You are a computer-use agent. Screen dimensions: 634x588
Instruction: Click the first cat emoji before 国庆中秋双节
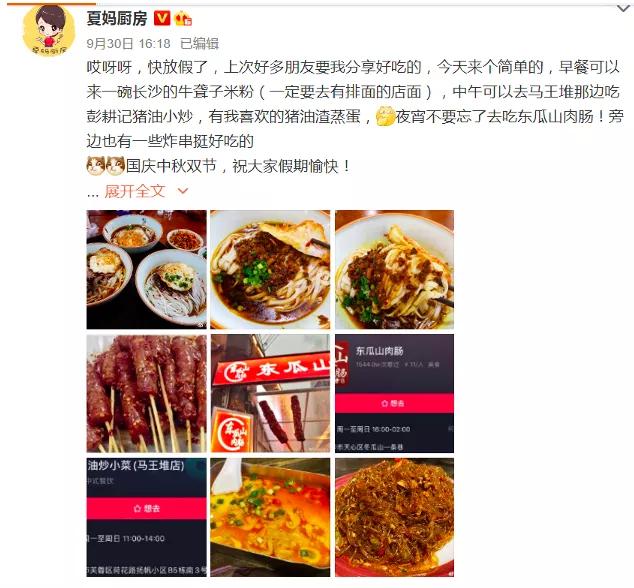coord(96,165)
